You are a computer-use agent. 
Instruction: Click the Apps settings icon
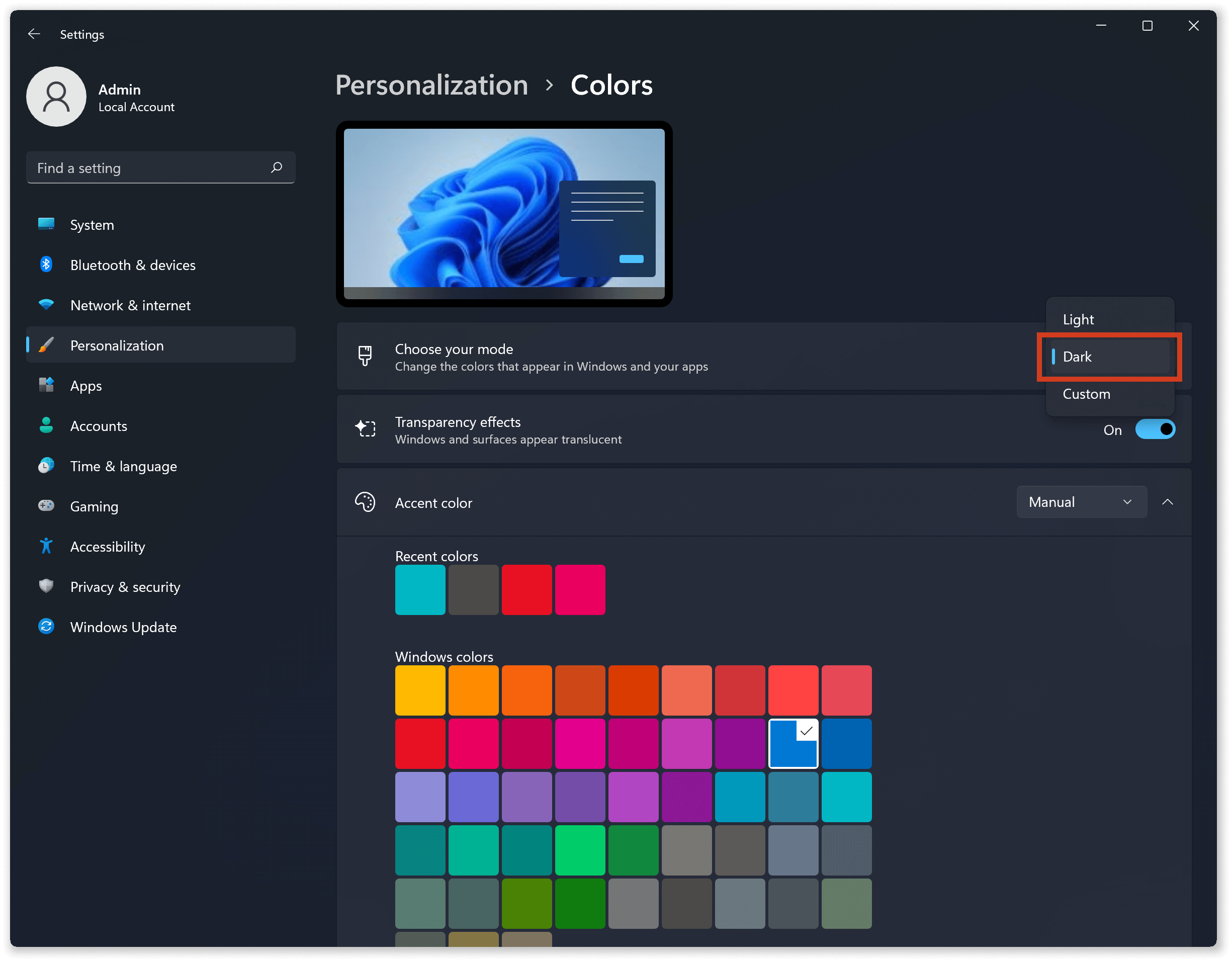tap(47, 385)
